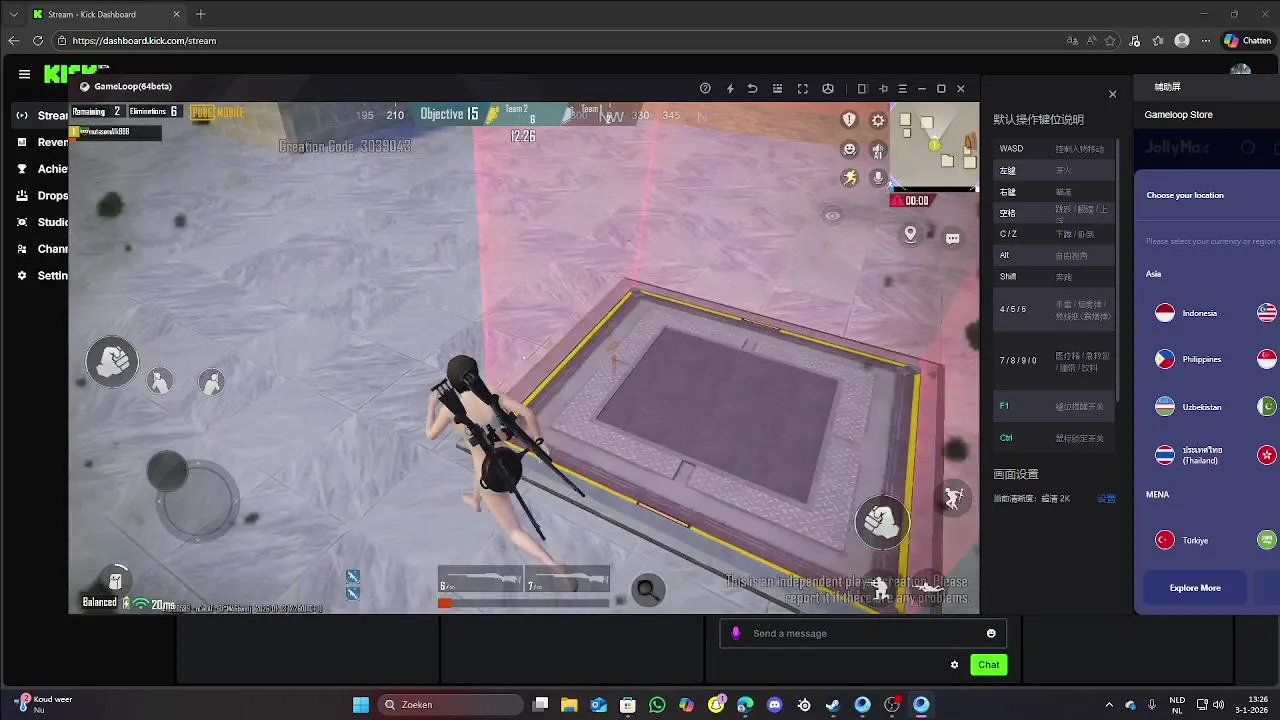This screenshot has width=1280, height=720.
Task: Tap the sprint running-figure icon
Action: tap(850, 178)
